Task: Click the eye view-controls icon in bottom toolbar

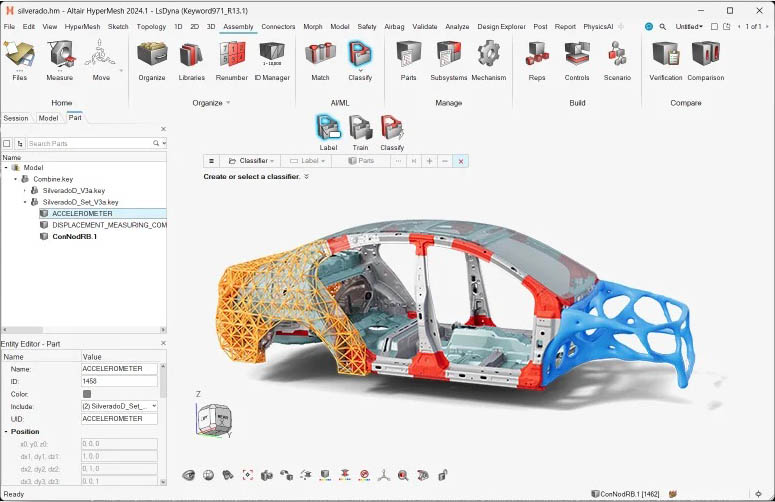Action: coord(188,475)
